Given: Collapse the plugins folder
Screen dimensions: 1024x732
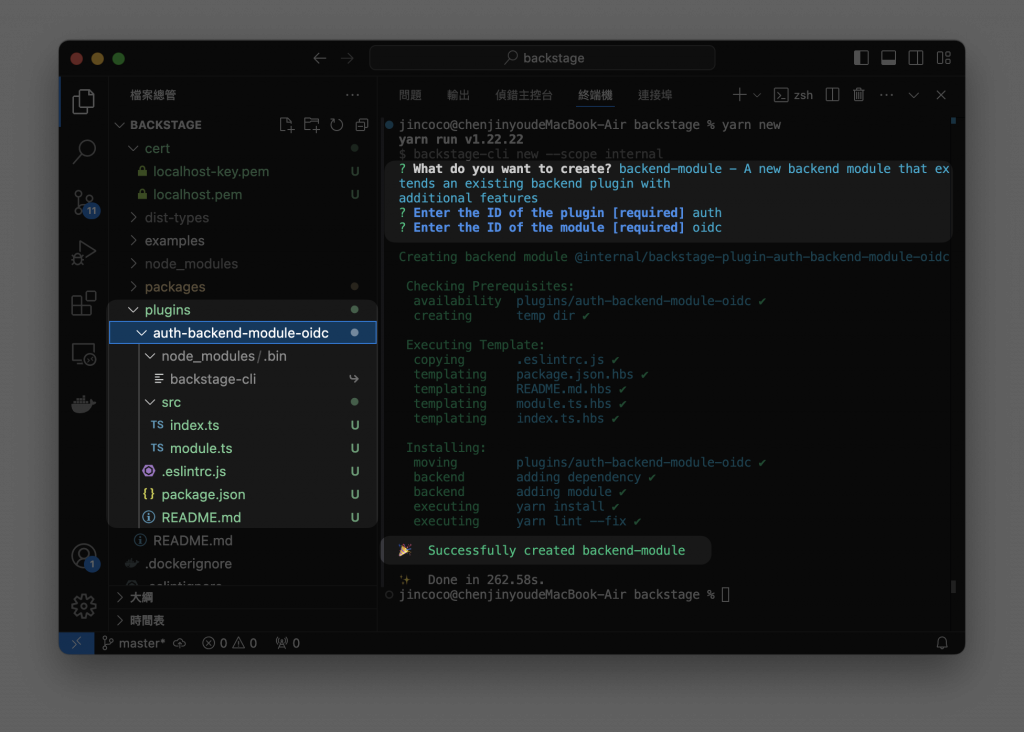Looking at the screenshot, I should 243,310.
